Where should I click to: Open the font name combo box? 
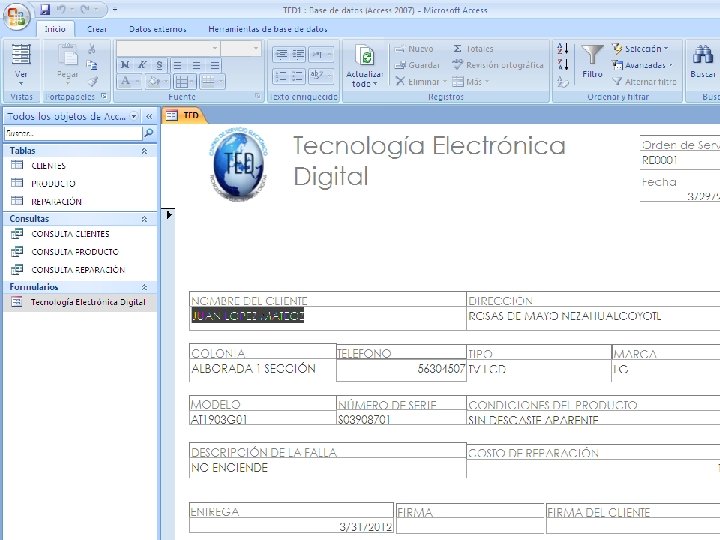click(168, 48)
